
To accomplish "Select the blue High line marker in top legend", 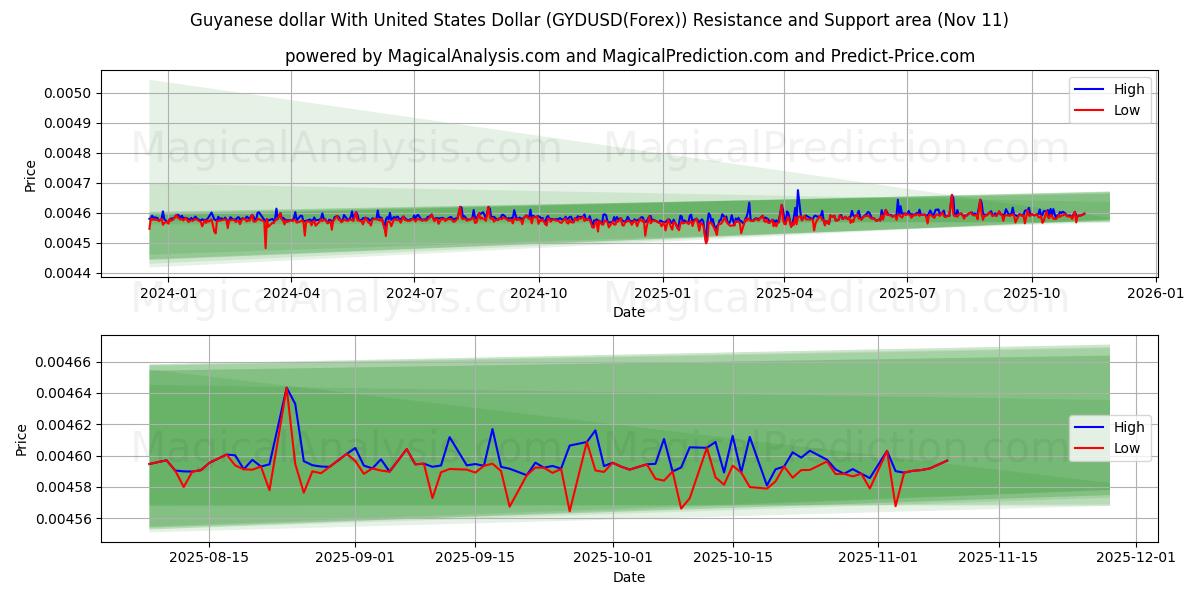I will 1096,88.
